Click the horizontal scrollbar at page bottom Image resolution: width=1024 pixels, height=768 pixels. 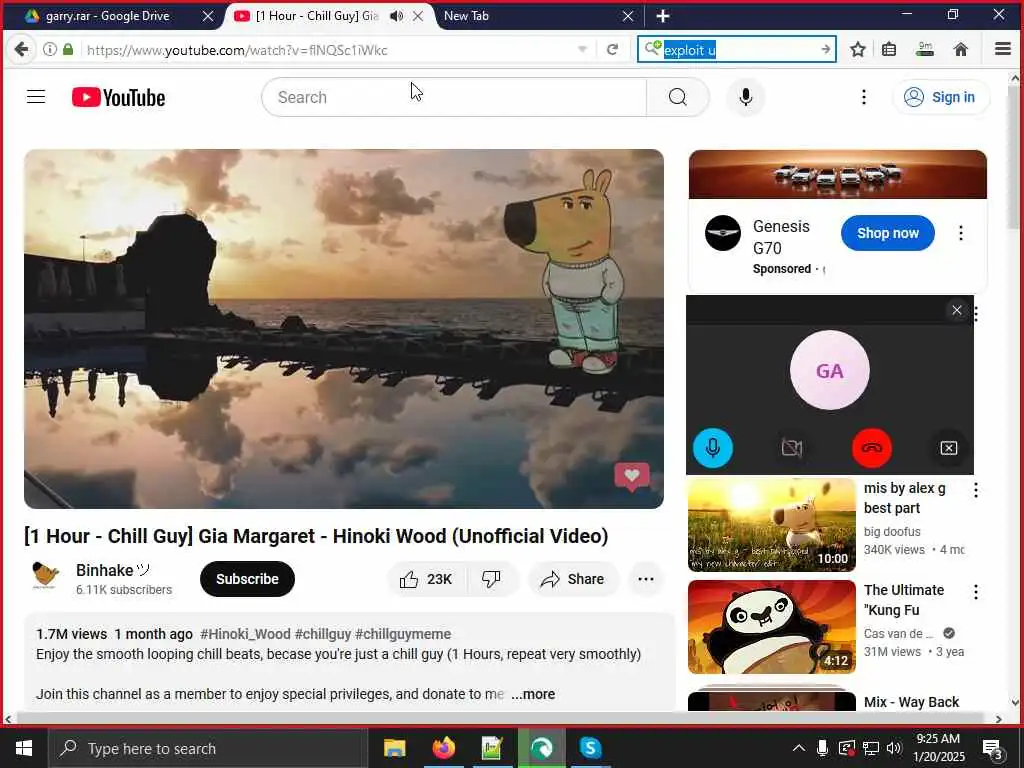(x=503, y=719)
